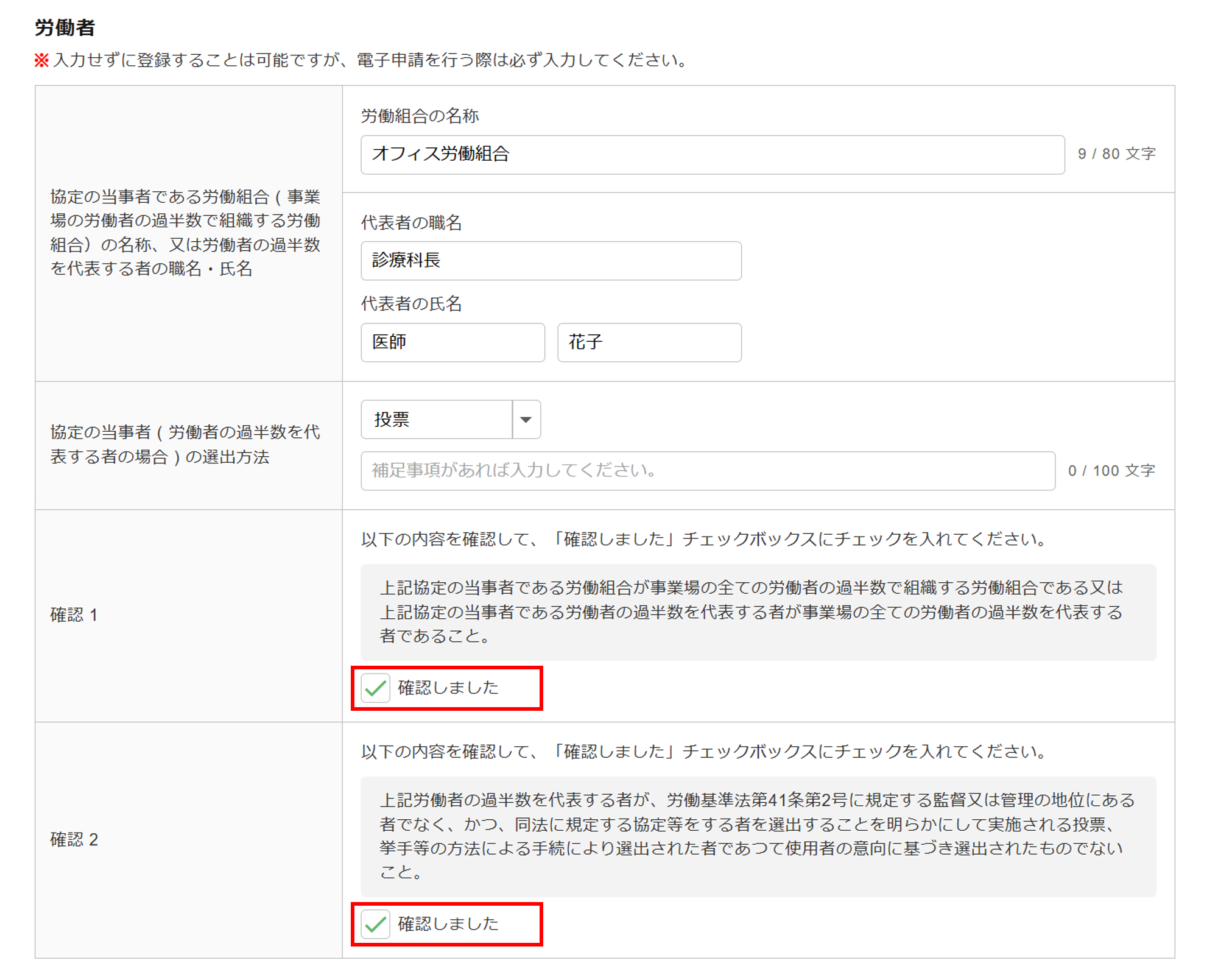Click the 補足事項 supplementary notes field
The image size is (1218, 980).
707,471
